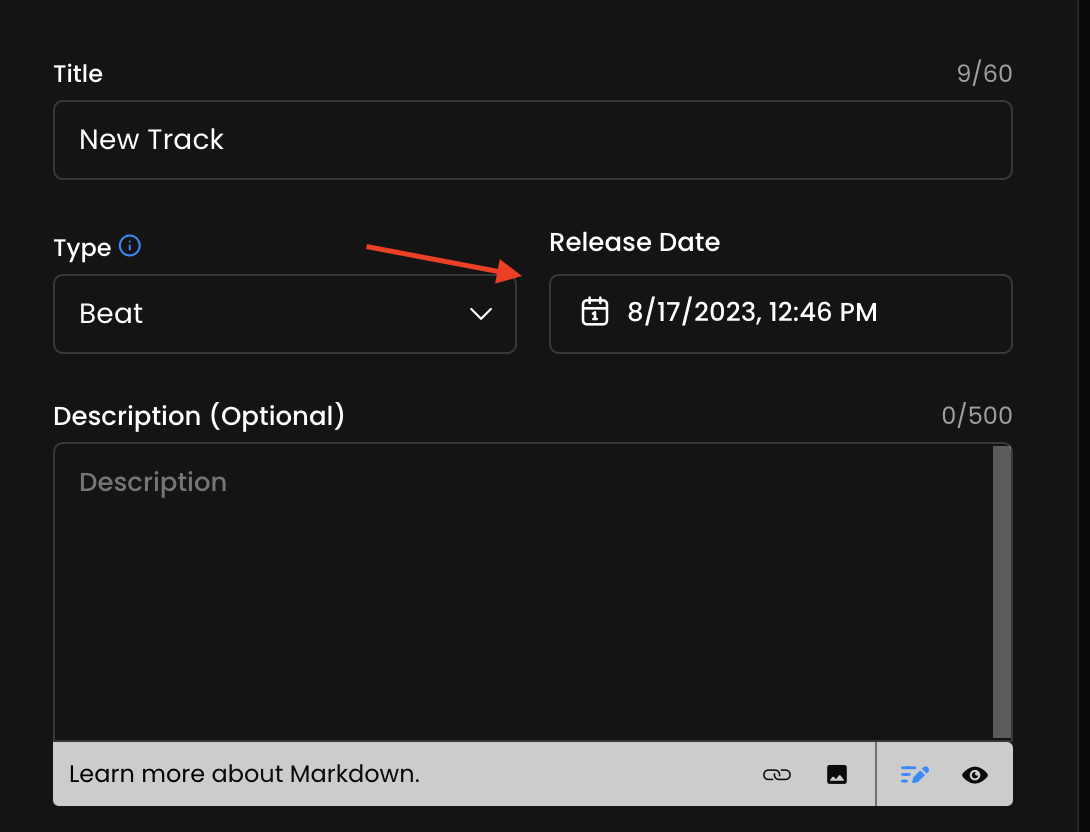1090x832 pixels.
Task: Preview description with the eye icon
Action: (x=975, y=774)
